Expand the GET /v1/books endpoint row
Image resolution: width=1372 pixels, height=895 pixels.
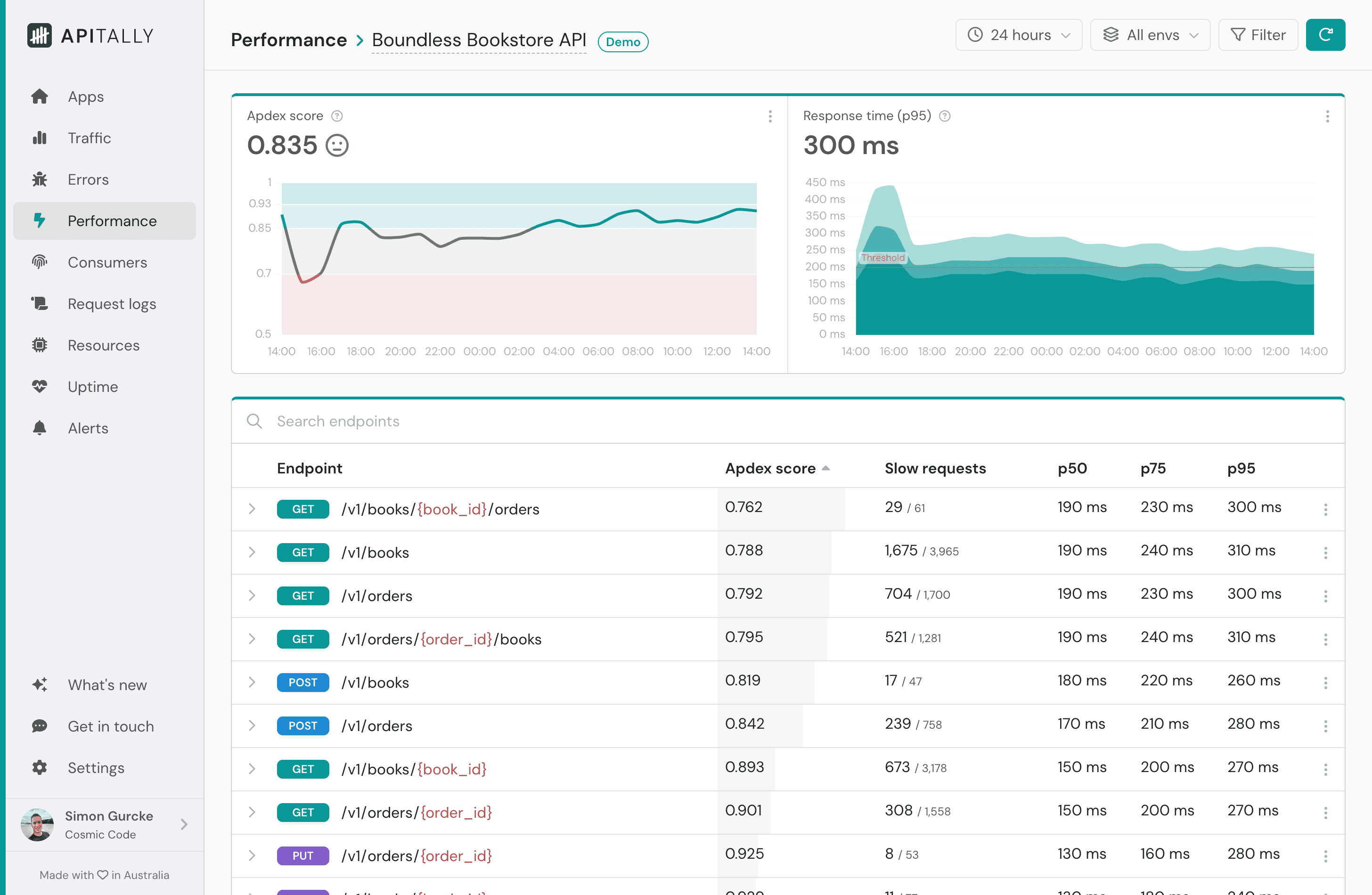[x=252, y=552]
